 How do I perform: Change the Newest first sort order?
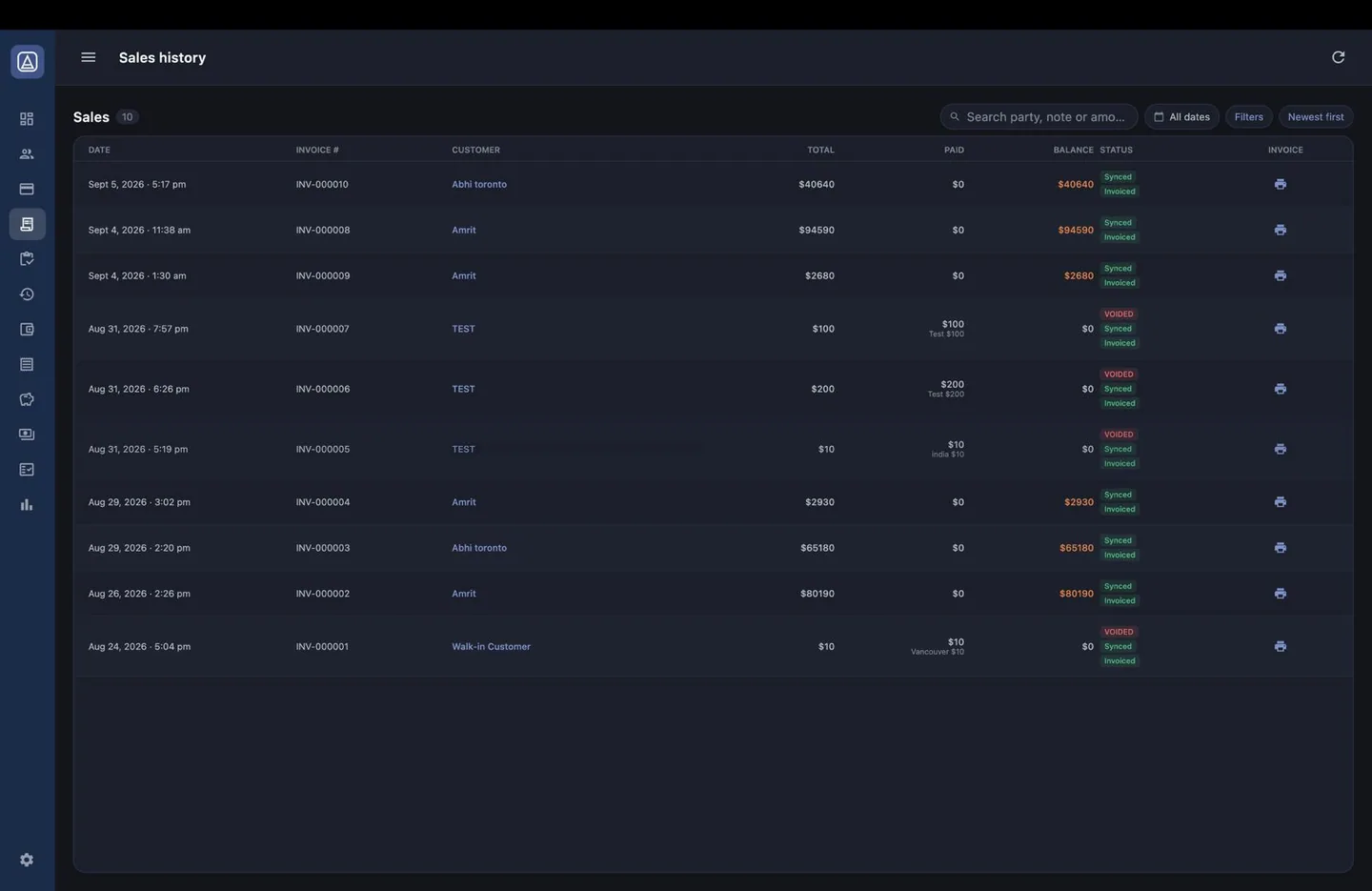pyautogui.click(x=1316, y=117)
